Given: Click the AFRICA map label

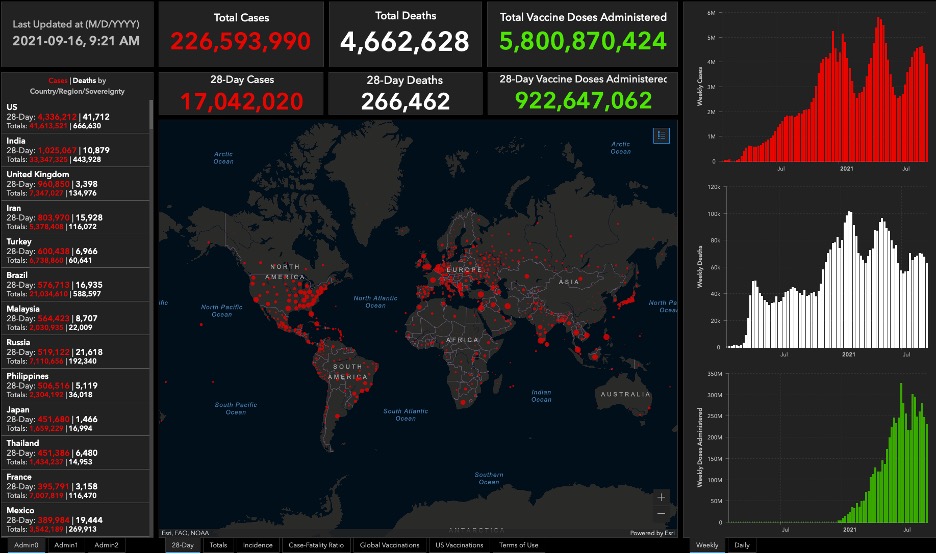Looking at the screenshot, I should click(x=463, y=340).
